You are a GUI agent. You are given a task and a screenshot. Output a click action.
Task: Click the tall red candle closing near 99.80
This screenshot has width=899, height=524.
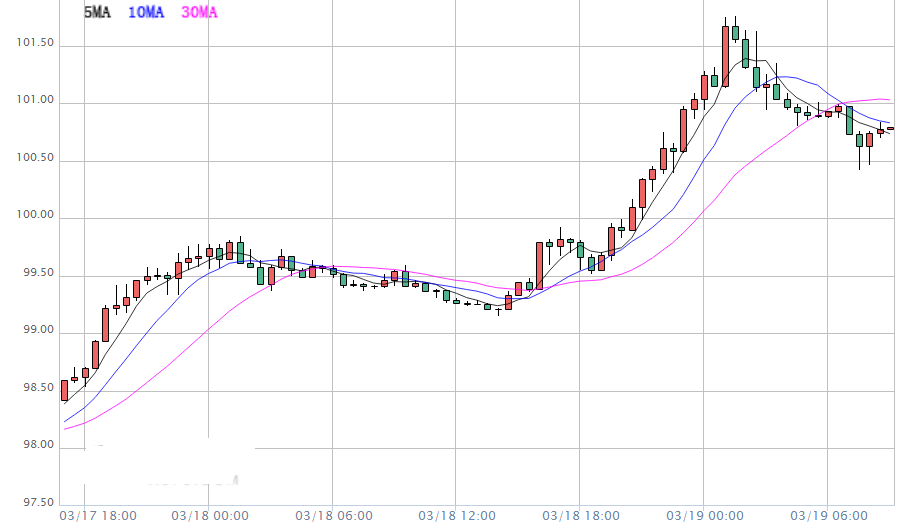539,265
